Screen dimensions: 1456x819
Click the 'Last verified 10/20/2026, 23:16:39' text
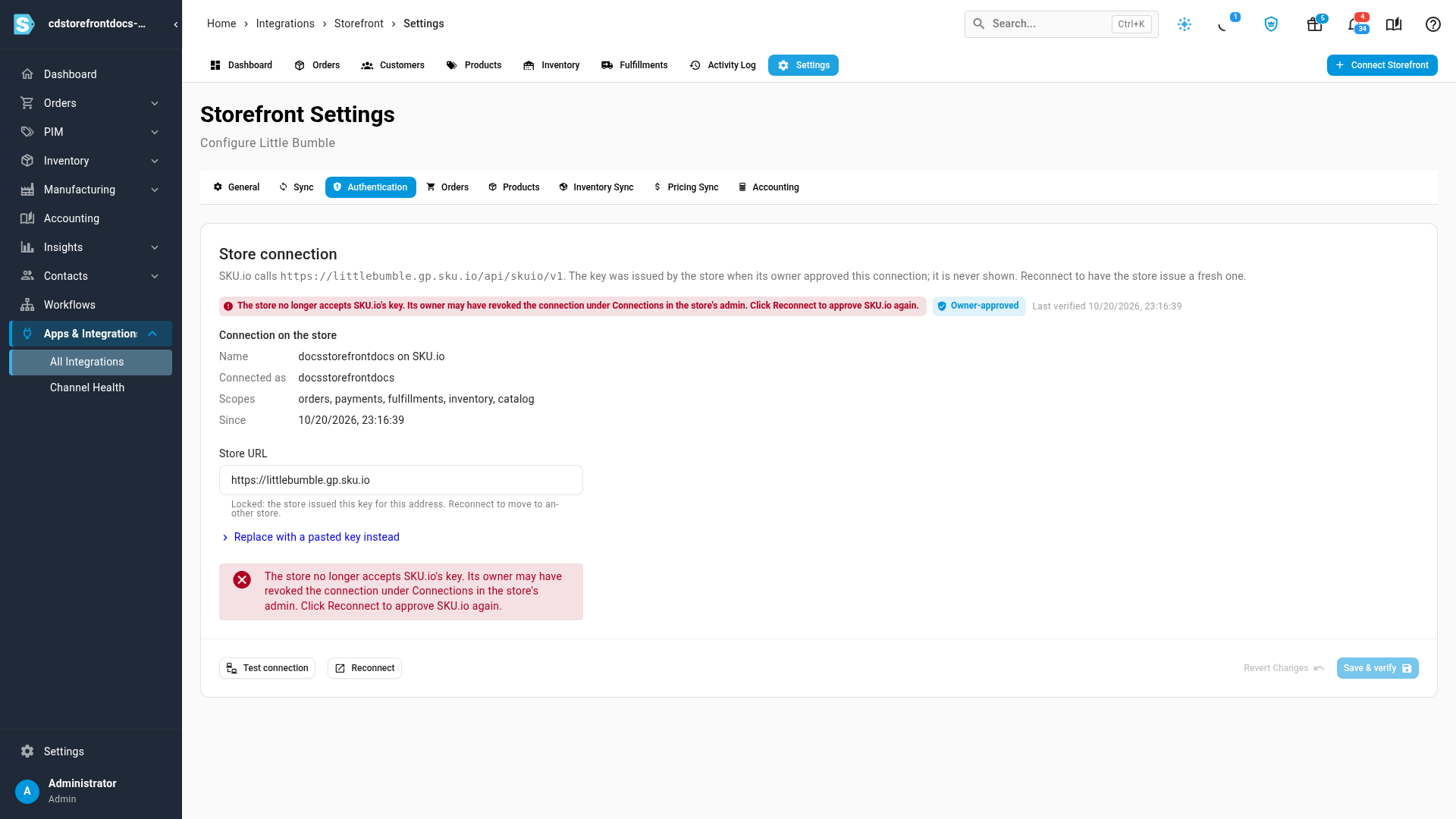click(1106, 306)
